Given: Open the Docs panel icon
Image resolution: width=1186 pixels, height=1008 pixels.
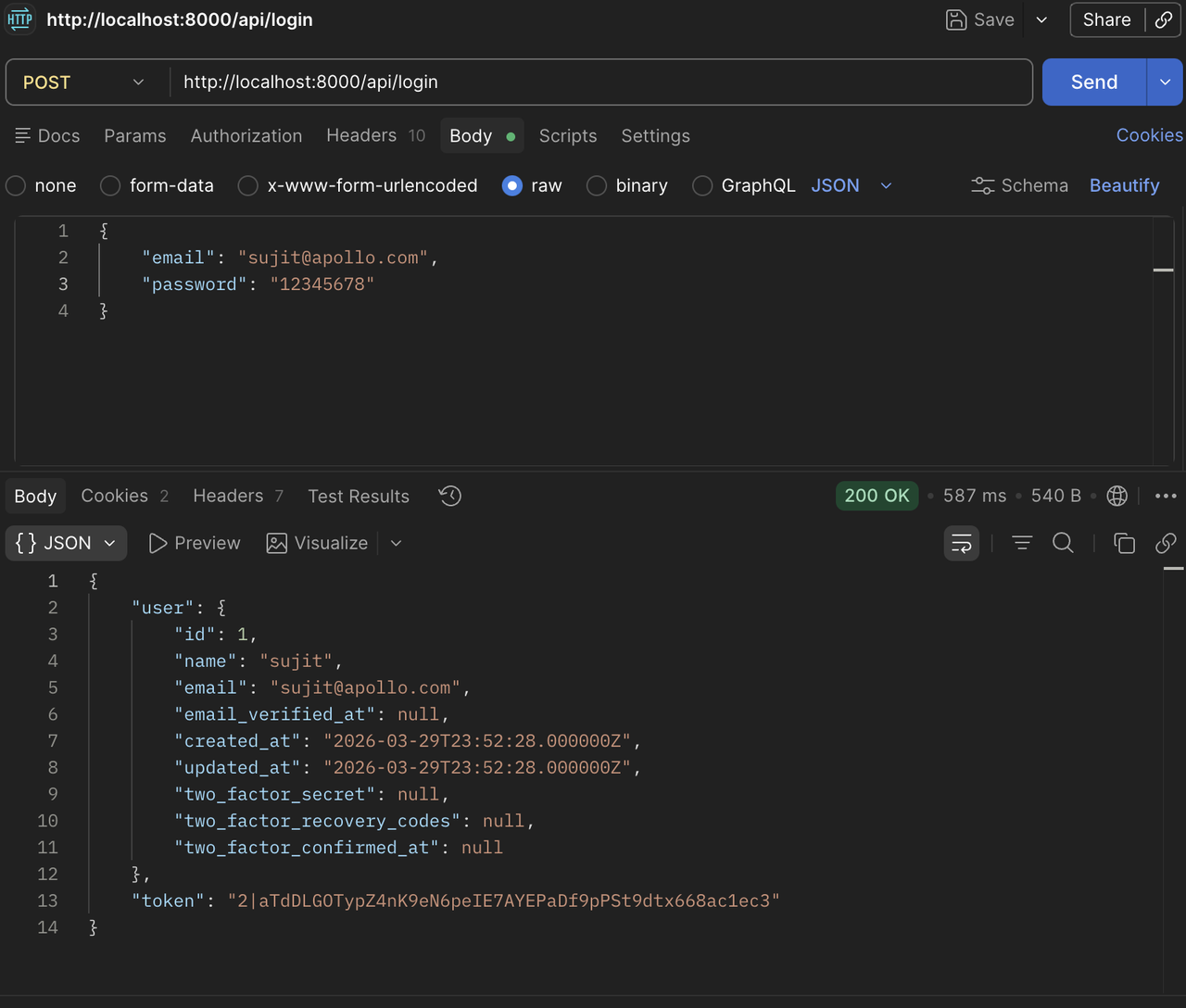Looking at the screenshot, I should pos(23,135).
